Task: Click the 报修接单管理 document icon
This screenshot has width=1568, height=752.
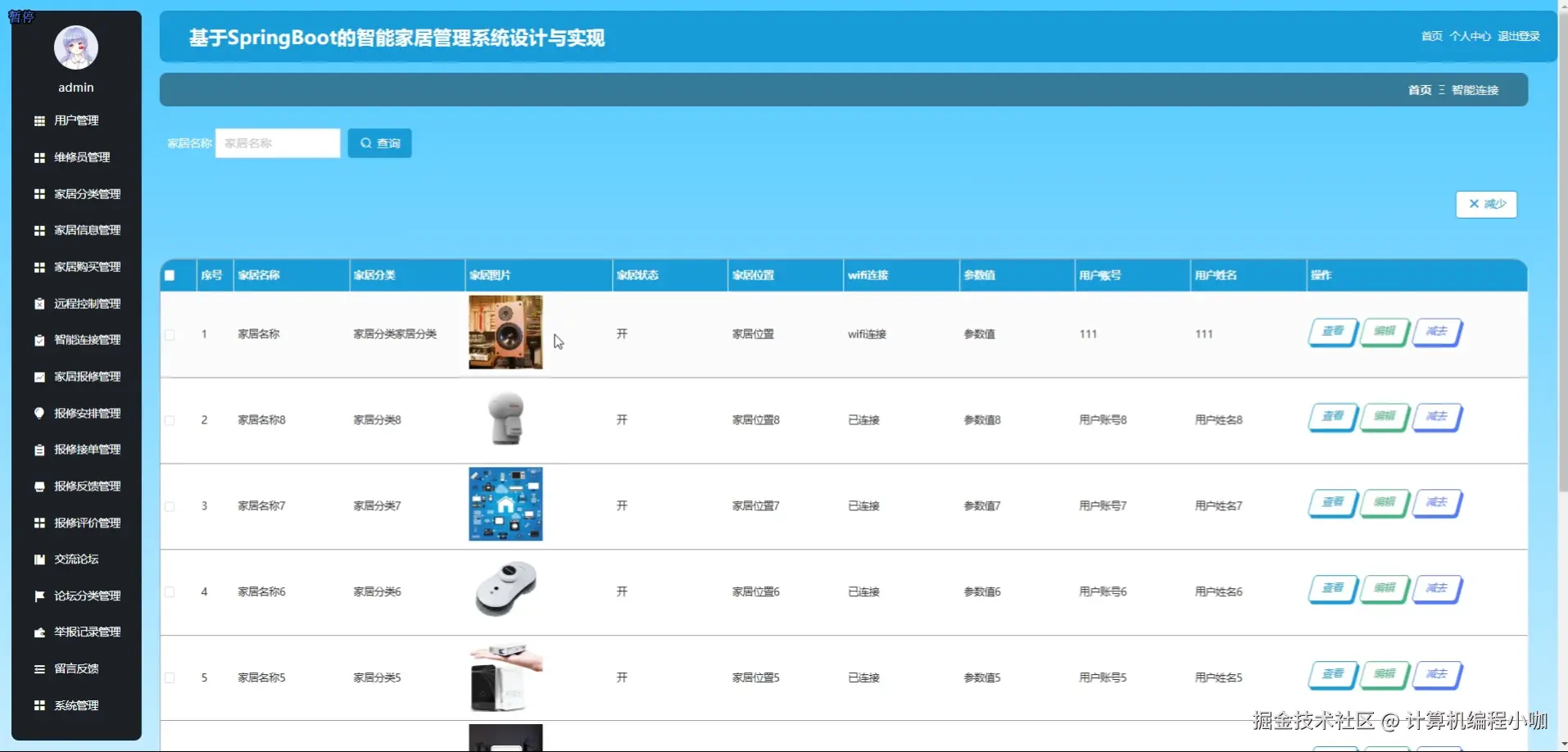Action: 39,450
